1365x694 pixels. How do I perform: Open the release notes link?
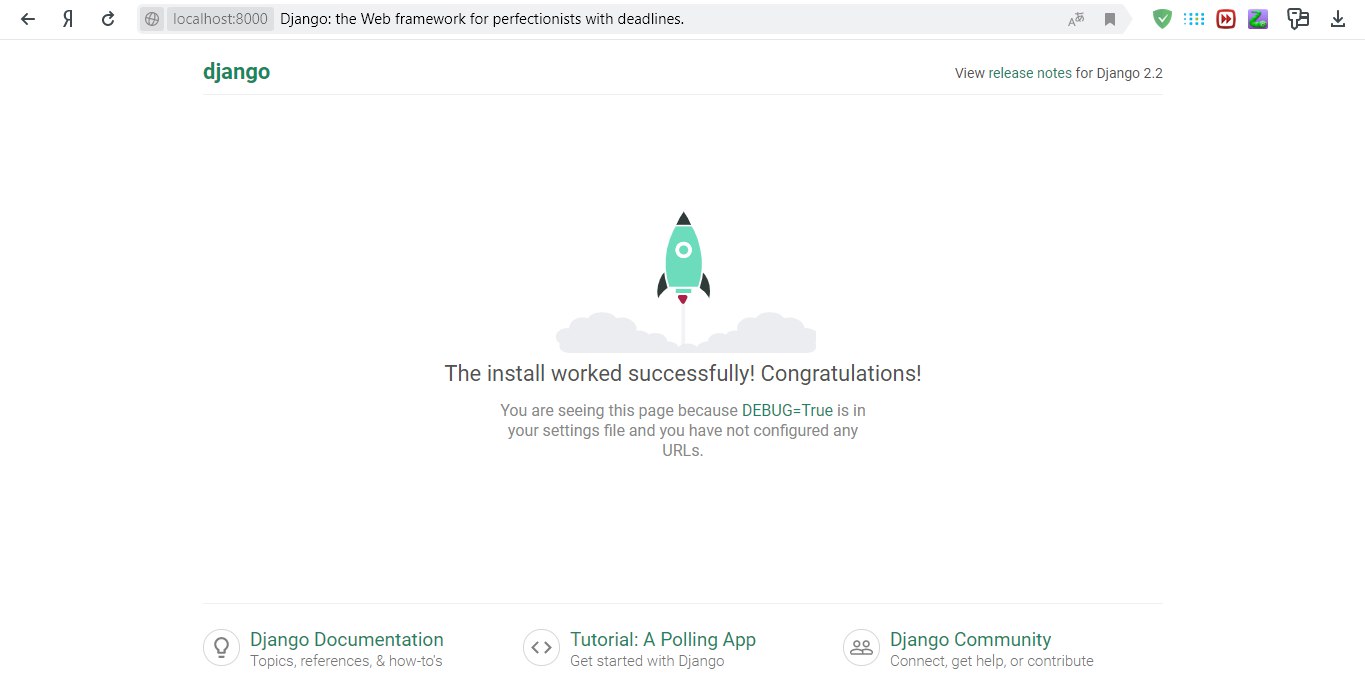(1030, 73)
